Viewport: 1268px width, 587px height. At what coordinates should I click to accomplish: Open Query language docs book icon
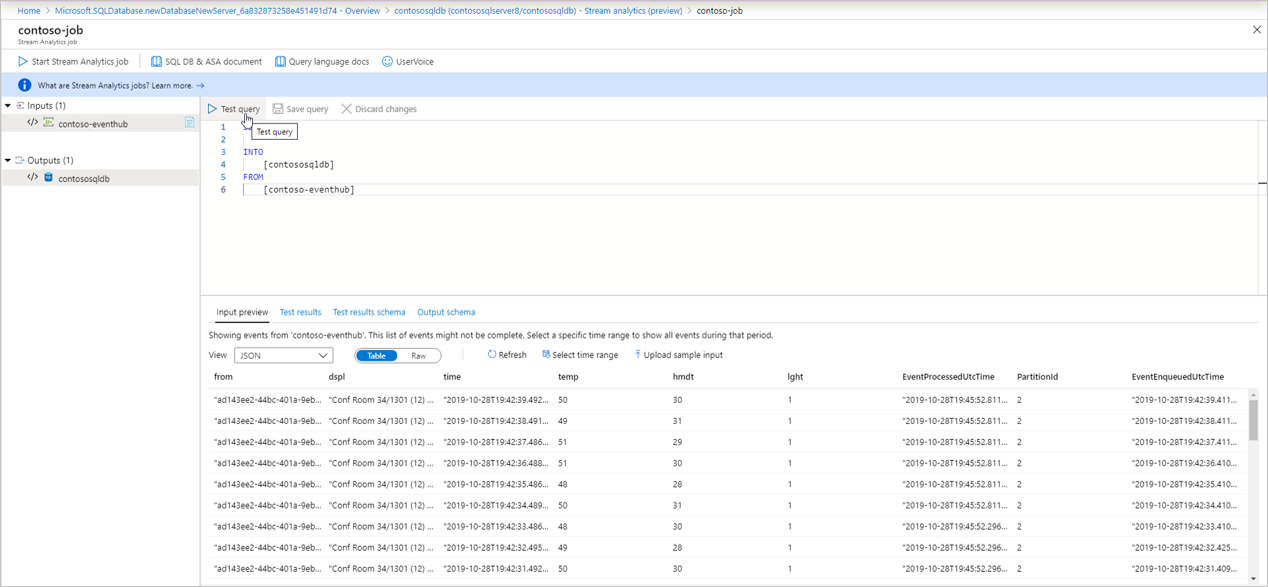280,62
